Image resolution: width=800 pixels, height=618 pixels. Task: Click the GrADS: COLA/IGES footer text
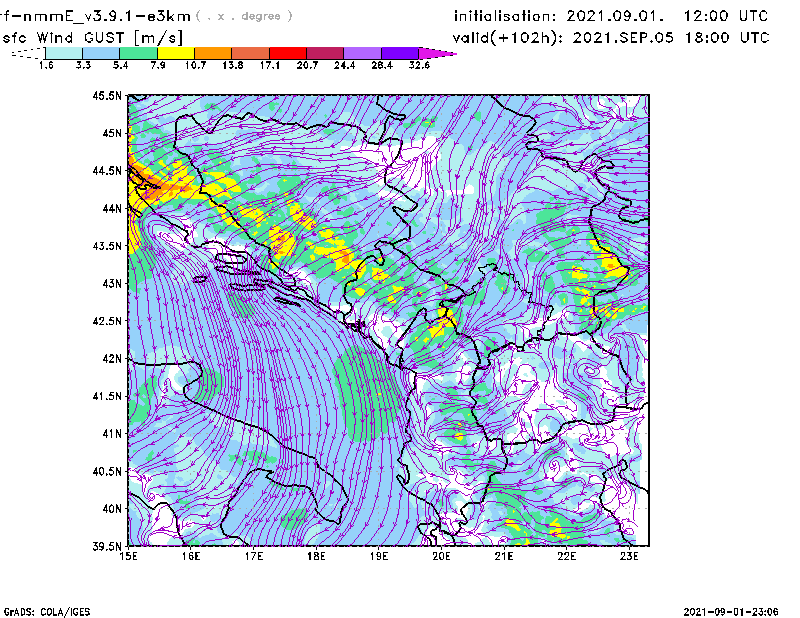coord(47,612)
